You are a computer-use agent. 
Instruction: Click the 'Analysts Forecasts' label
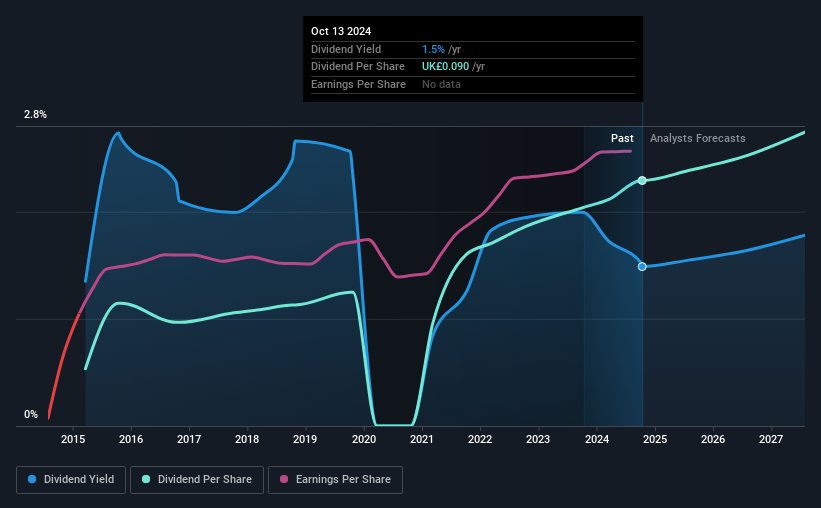click(x=697, y=138)
